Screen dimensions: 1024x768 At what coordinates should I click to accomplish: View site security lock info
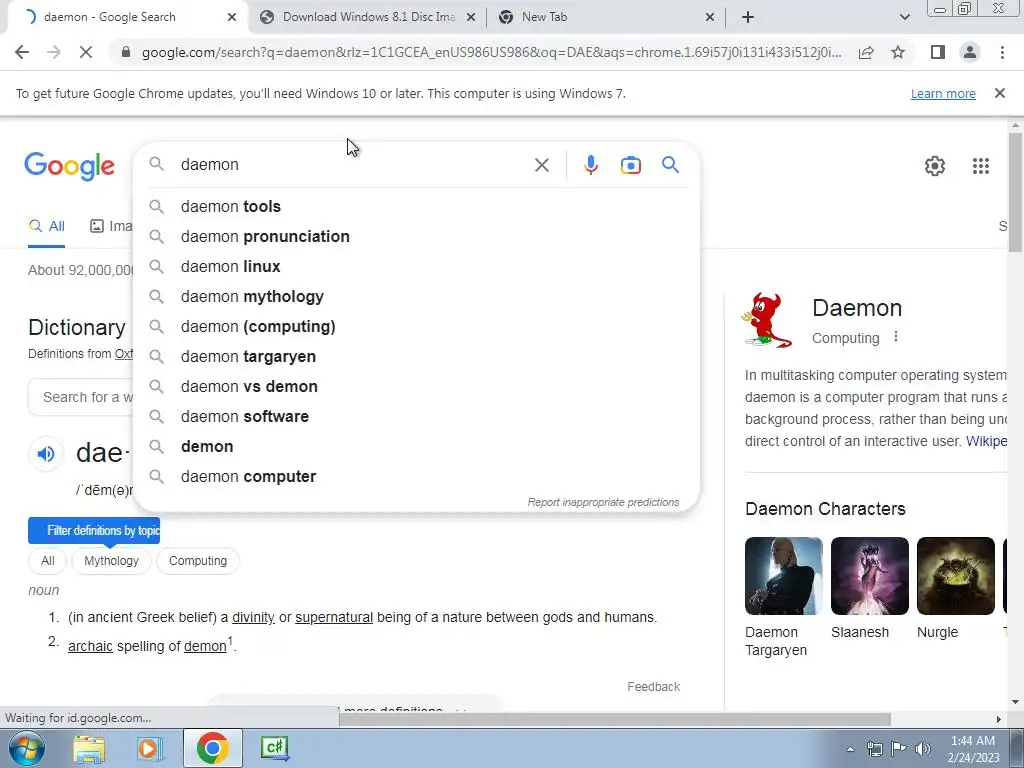pyautogui.click(x=125, y=52)
